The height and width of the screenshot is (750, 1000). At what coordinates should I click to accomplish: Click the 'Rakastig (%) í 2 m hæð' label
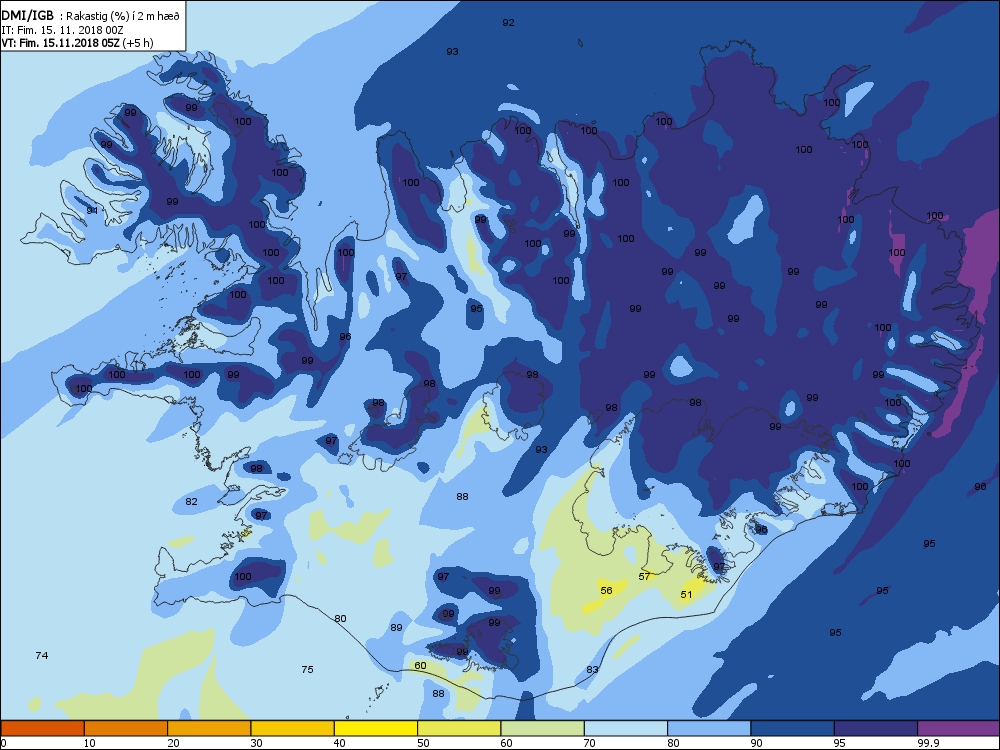[x=123, y=16]
